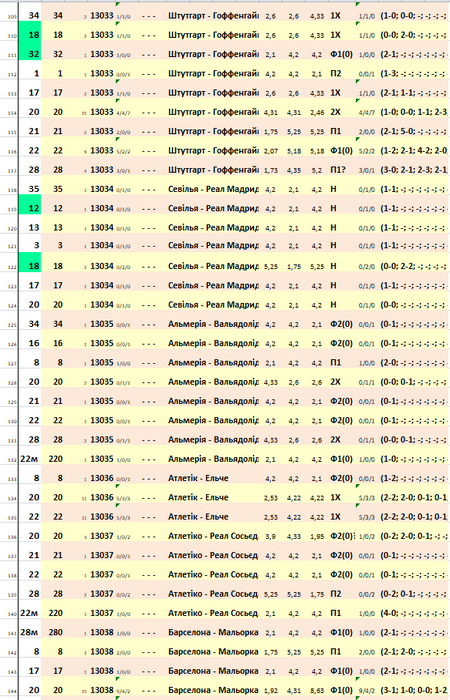The width and height of the screenshot is (450, 700).
Task: Select Атлетіко - Реал Сосьед cell in row 136
Action: coord(213,536)
